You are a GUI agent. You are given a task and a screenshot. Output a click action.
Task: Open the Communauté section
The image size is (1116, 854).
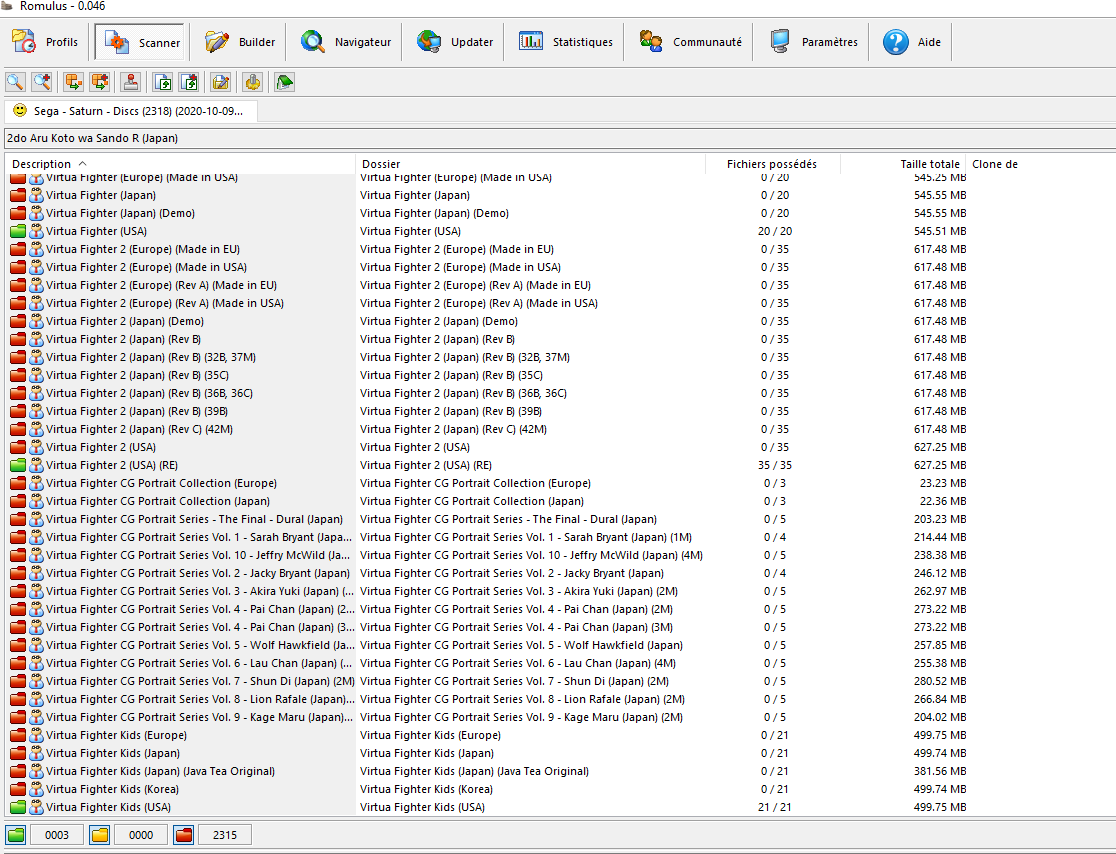[x=690, y=42]
